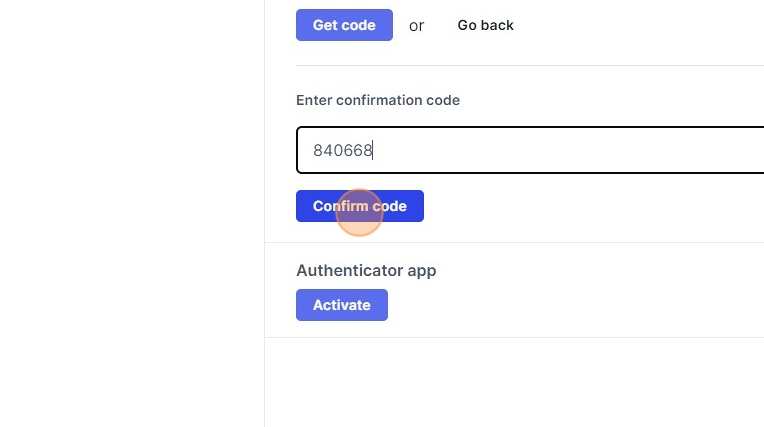Click the word Confirm on the blue button
764x427 pixels.
pyautogui.click(x=341, y=206)
